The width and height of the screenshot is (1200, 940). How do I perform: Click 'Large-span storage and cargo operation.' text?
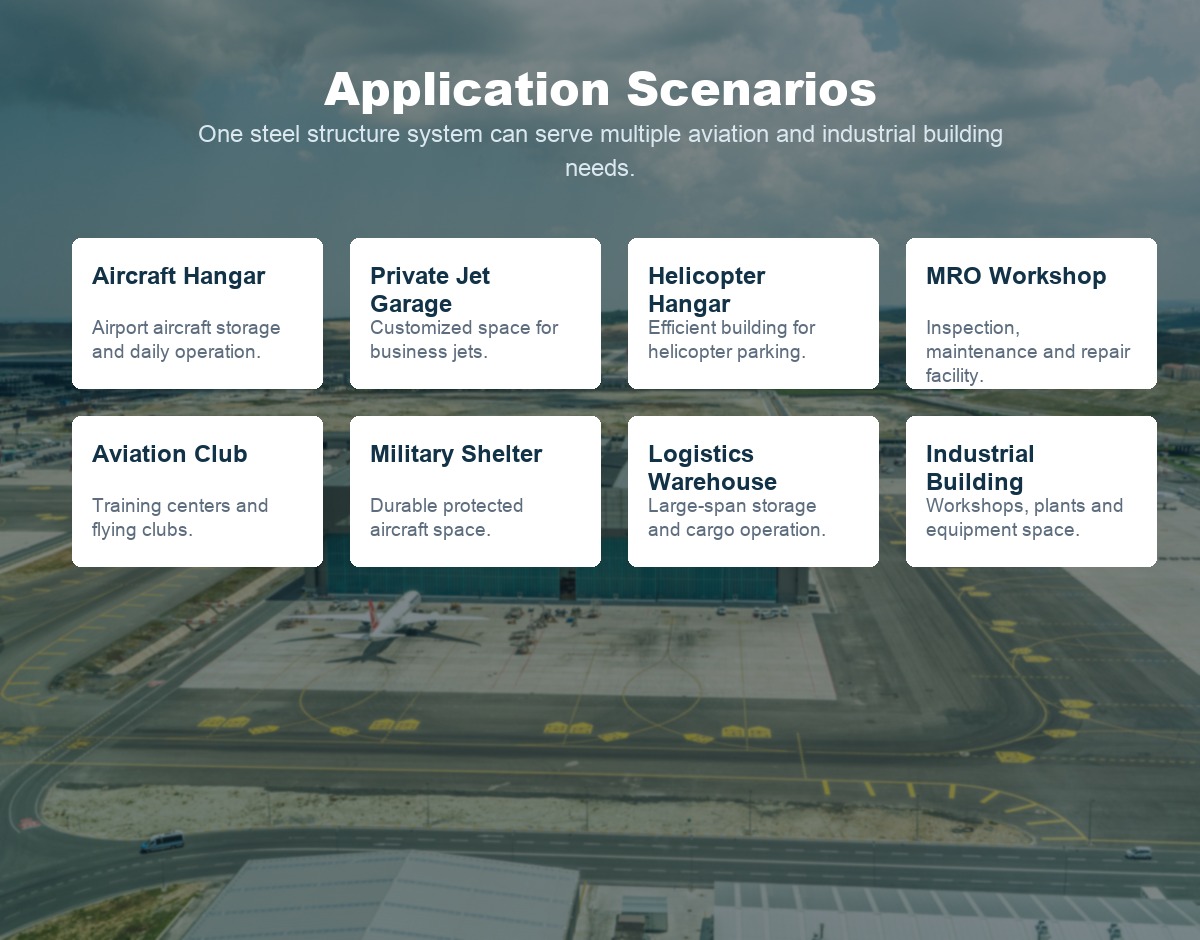click(737, 518)
